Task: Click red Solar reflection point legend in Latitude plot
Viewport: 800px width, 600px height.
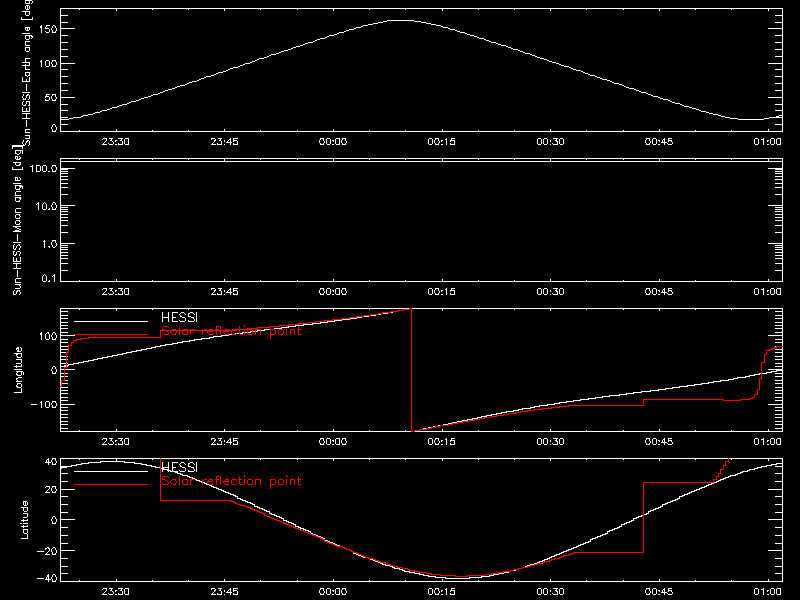Action: 231,481
